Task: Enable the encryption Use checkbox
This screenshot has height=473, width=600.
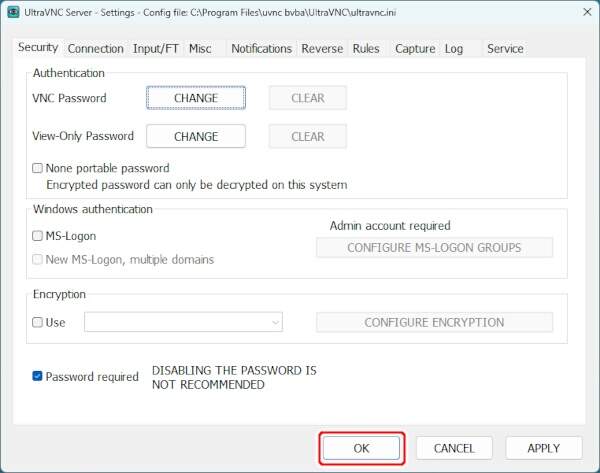Action: [x=38, y=323]
